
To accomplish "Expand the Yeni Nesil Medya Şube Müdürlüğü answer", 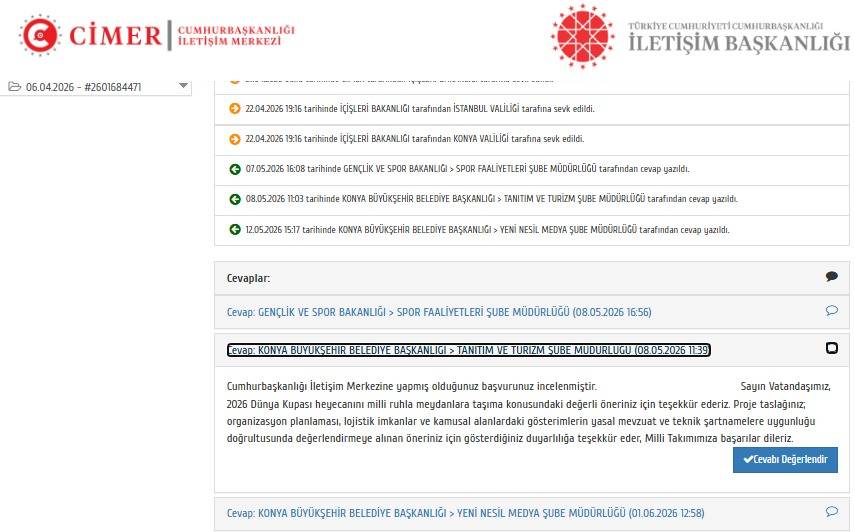I will pyautogui.click(x=465, y=513).
